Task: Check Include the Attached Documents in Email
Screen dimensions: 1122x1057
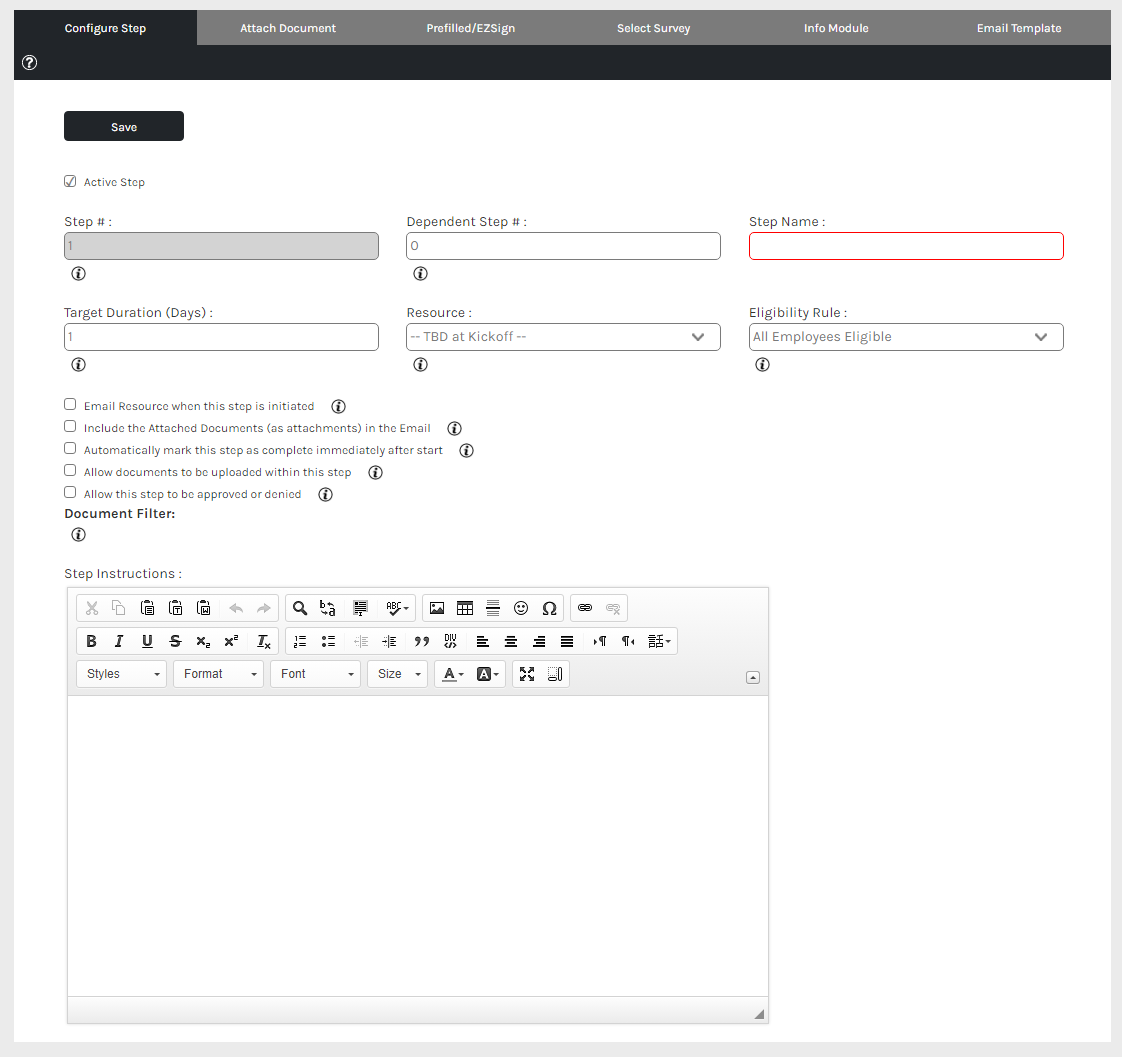Action: pos(70,427)
